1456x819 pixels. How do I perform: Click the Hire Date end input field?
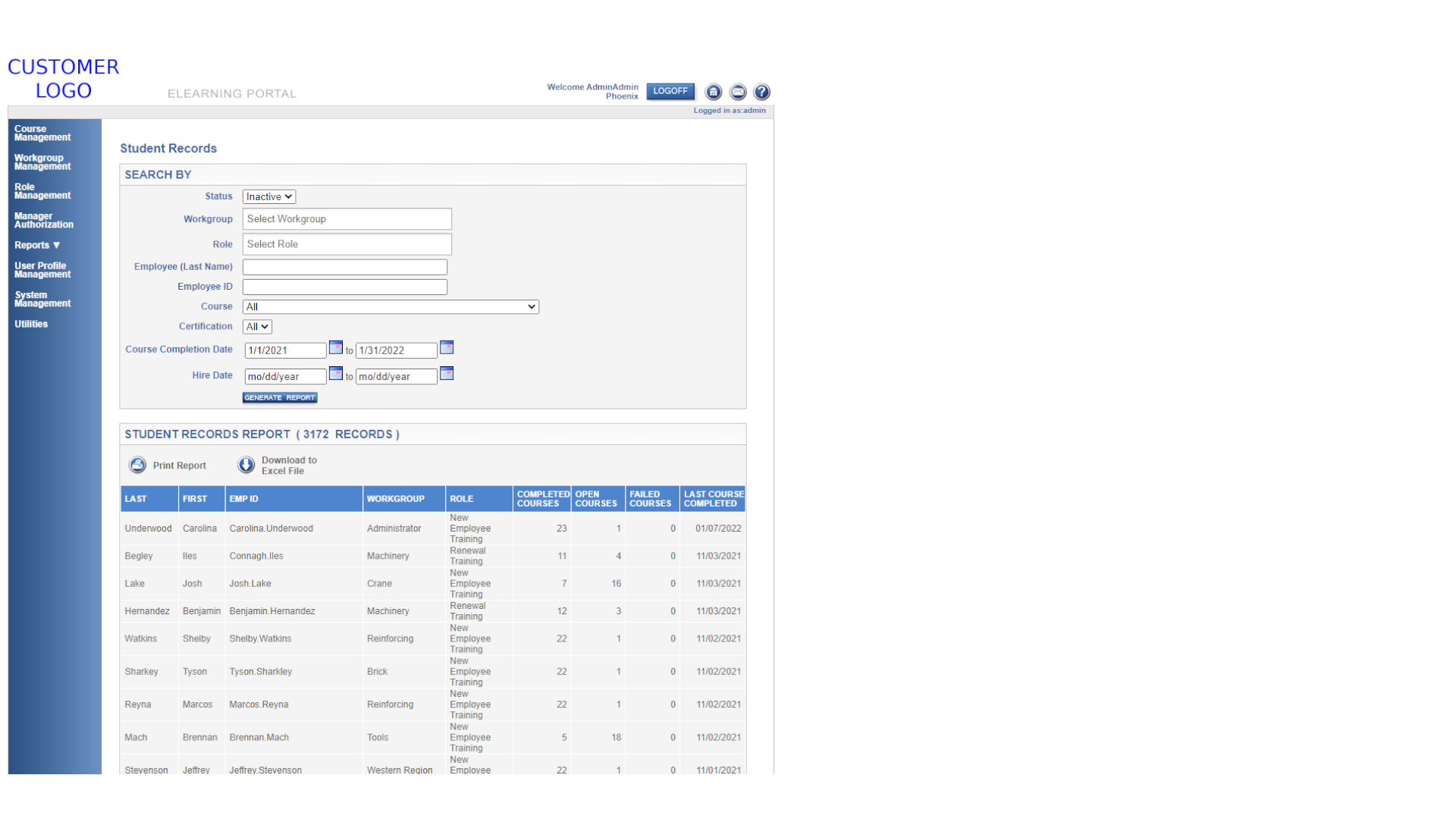click(397, 376)
